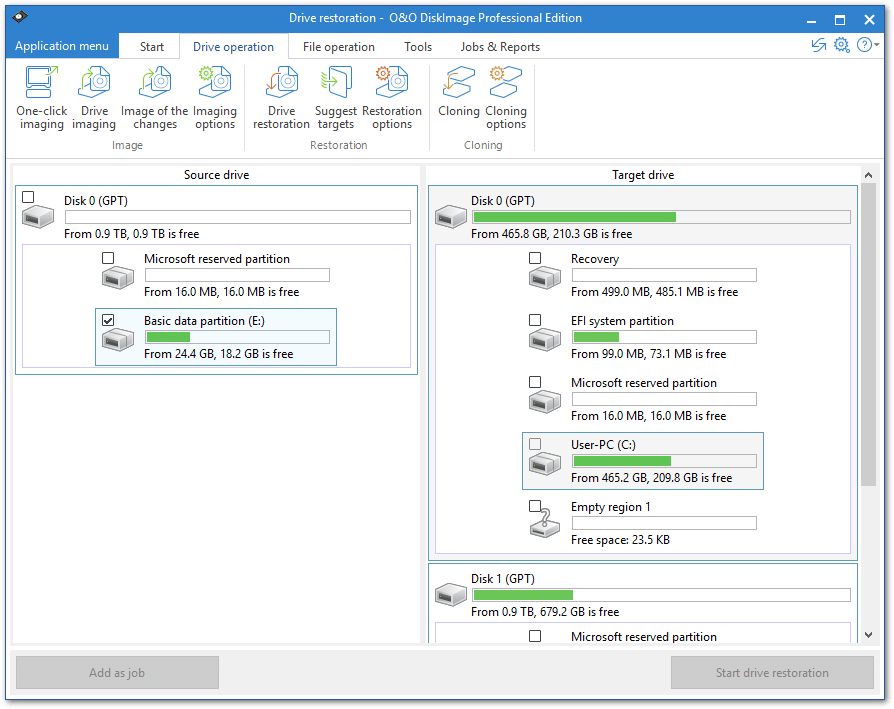This screenshot has height=709, width=894.
Task: Check the EFI system partition checkbox
Action: point(535,320)
